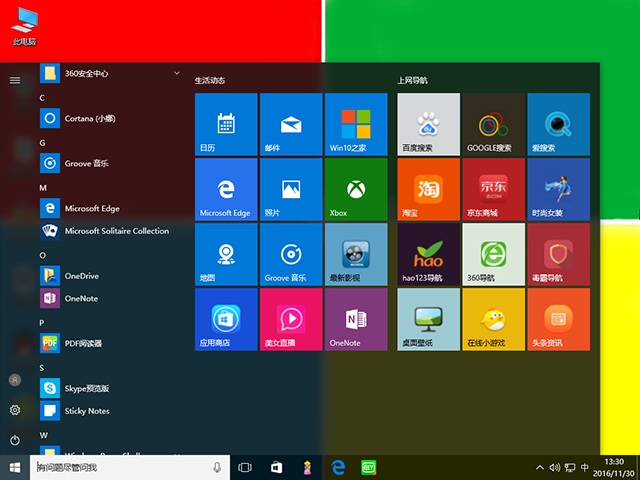Open the hao123导航 tile
This screenshot has width=640, height=480.
click(428, 254)
